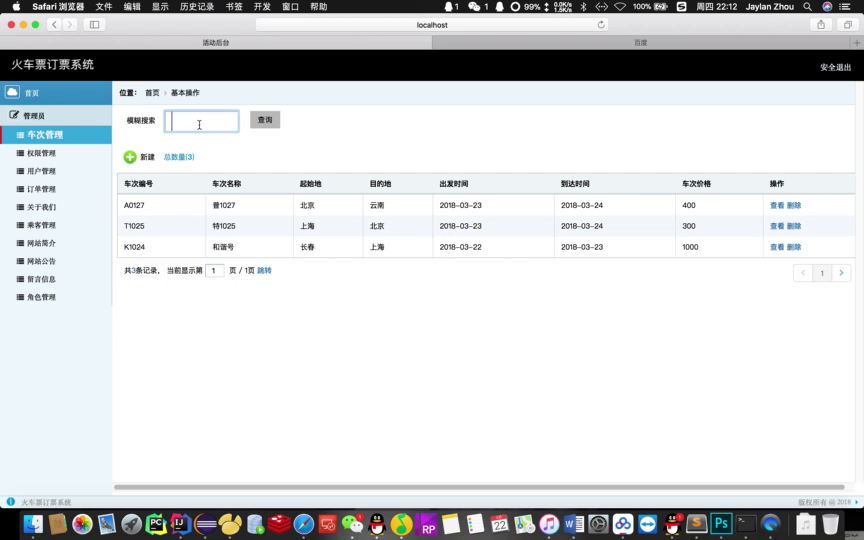864x540 pixels.
Task: Open WeChat from the dock
Action: pyautogui.click(x=353, y=524)
